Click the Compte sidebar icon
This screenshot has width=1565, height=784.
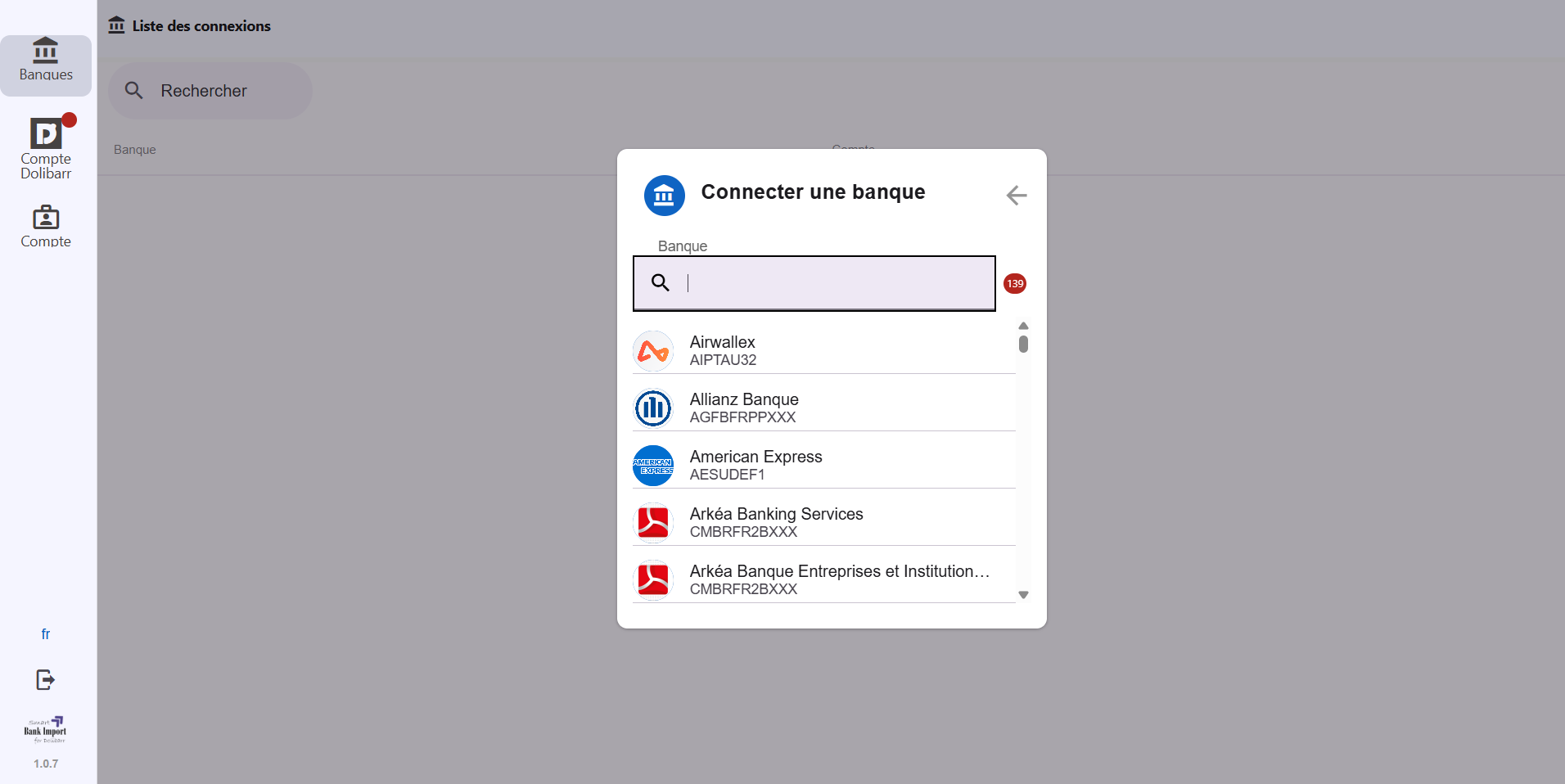click(46, 225)
